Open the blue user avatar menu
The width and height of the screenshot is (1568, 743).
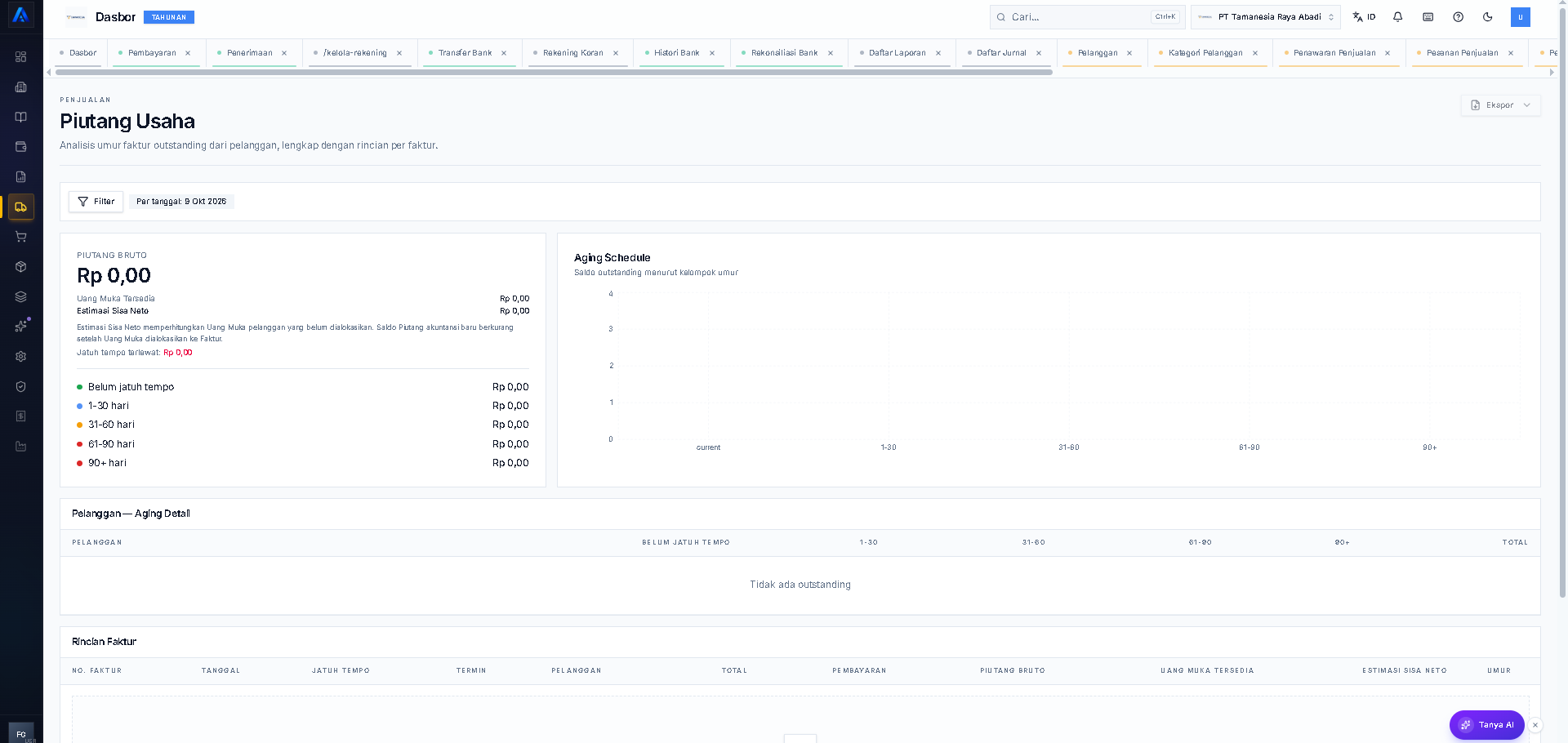[x=1521, y=17]
